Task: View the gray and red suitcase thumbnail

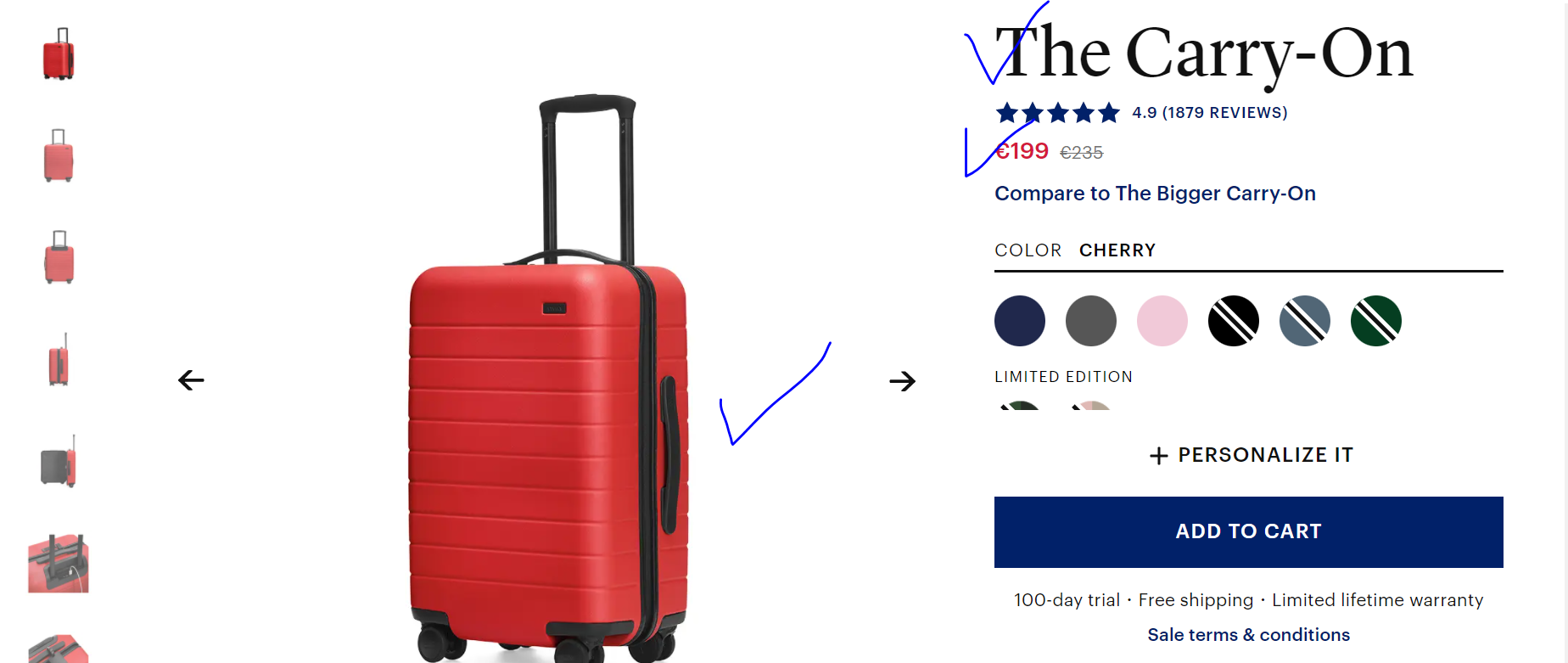Action: (x=59, y=461)
